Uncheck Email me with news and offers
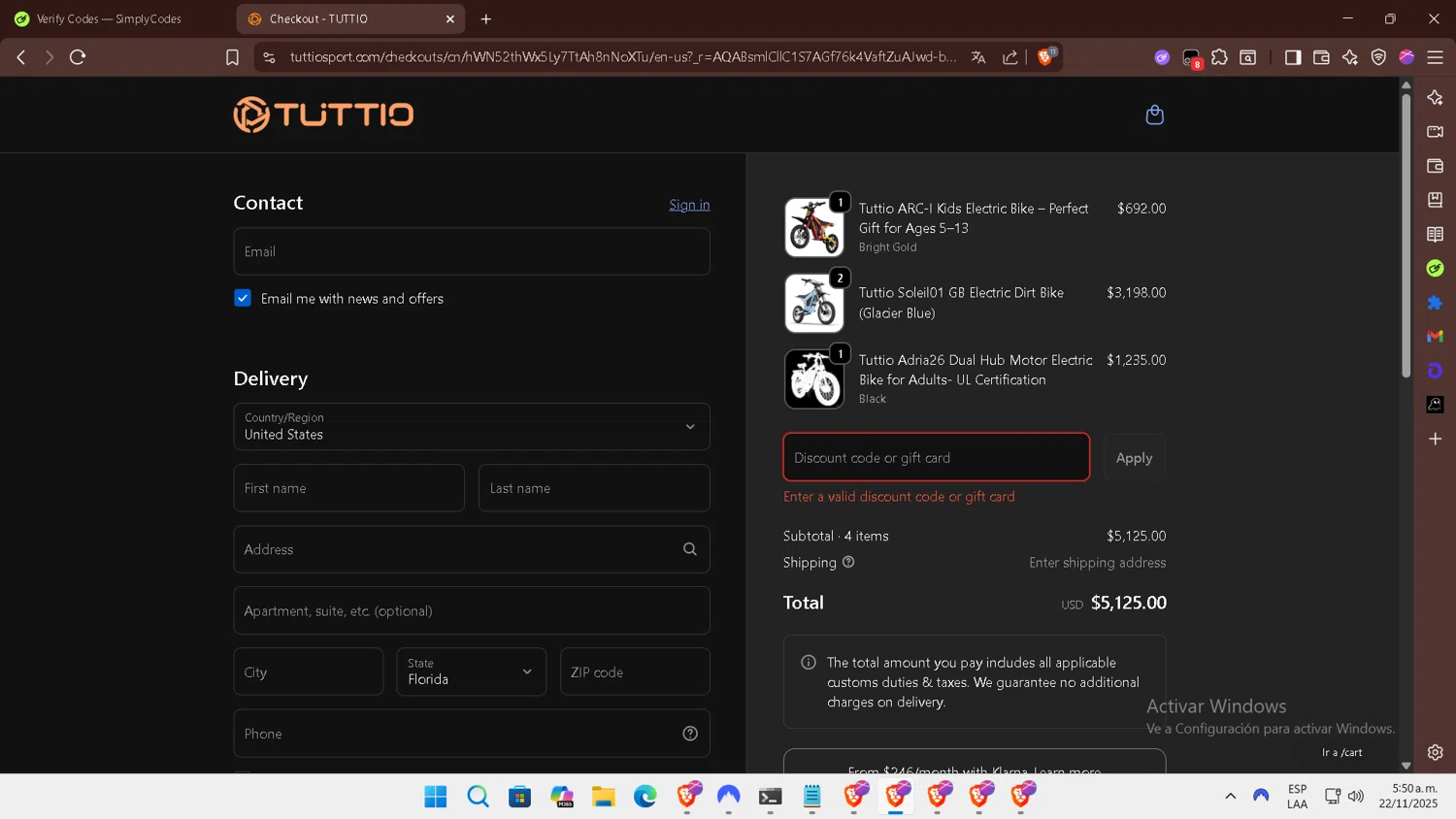Image resolution: width=1456 pixels, height=819 pixels. [x=243, y=298]
